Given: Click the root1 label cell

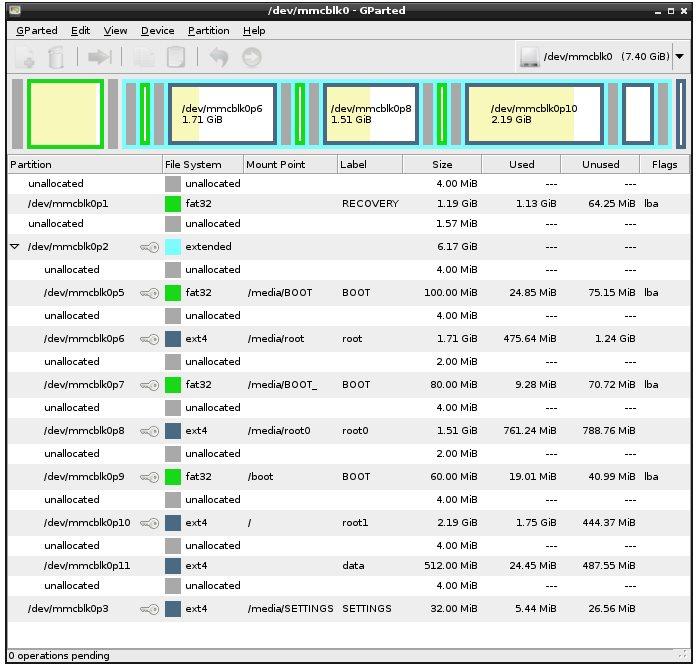Looking at the screenshot, I should (355, 523).
